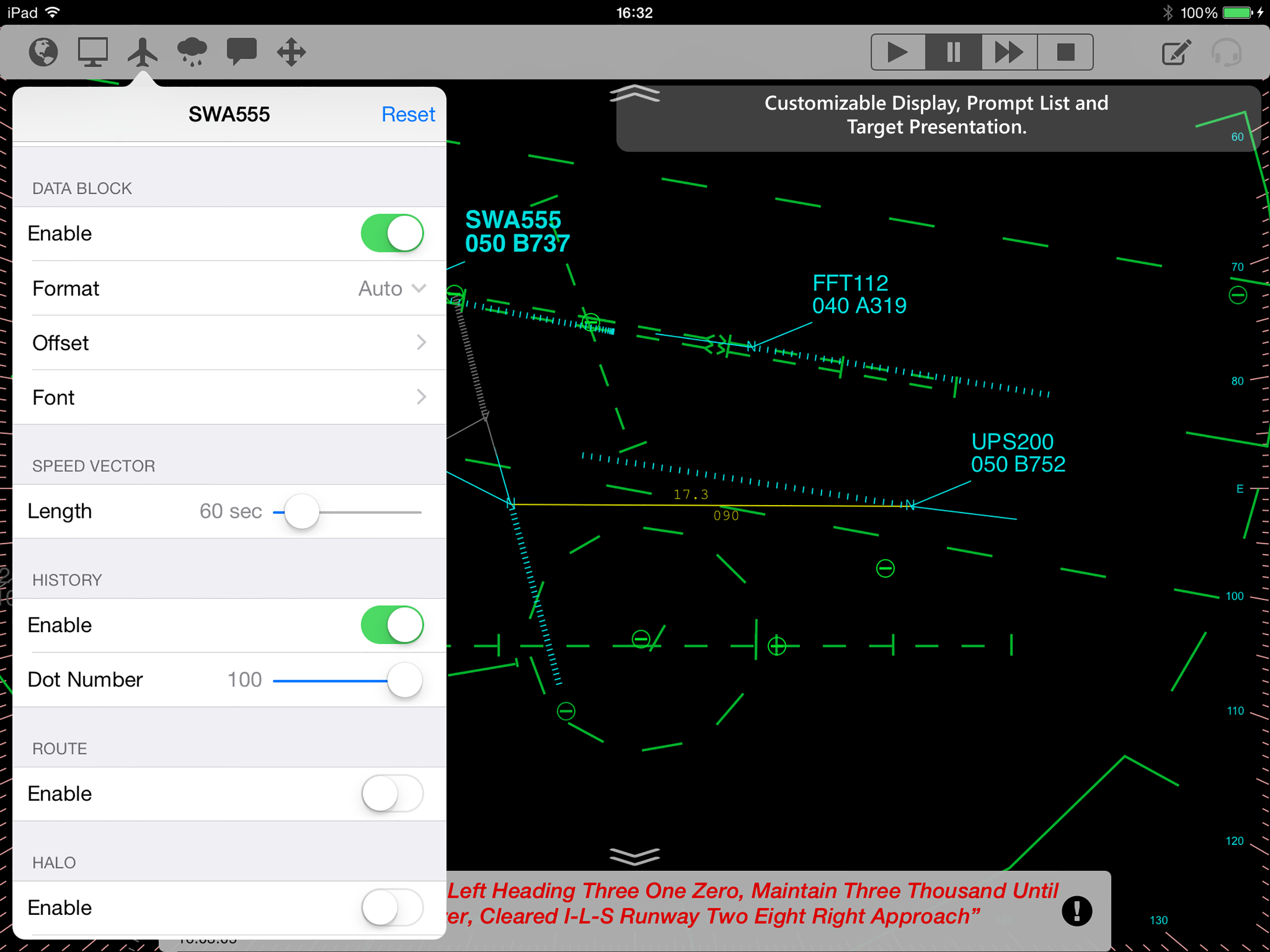Tap the red ILS clearance prompt text

point(752,903)
